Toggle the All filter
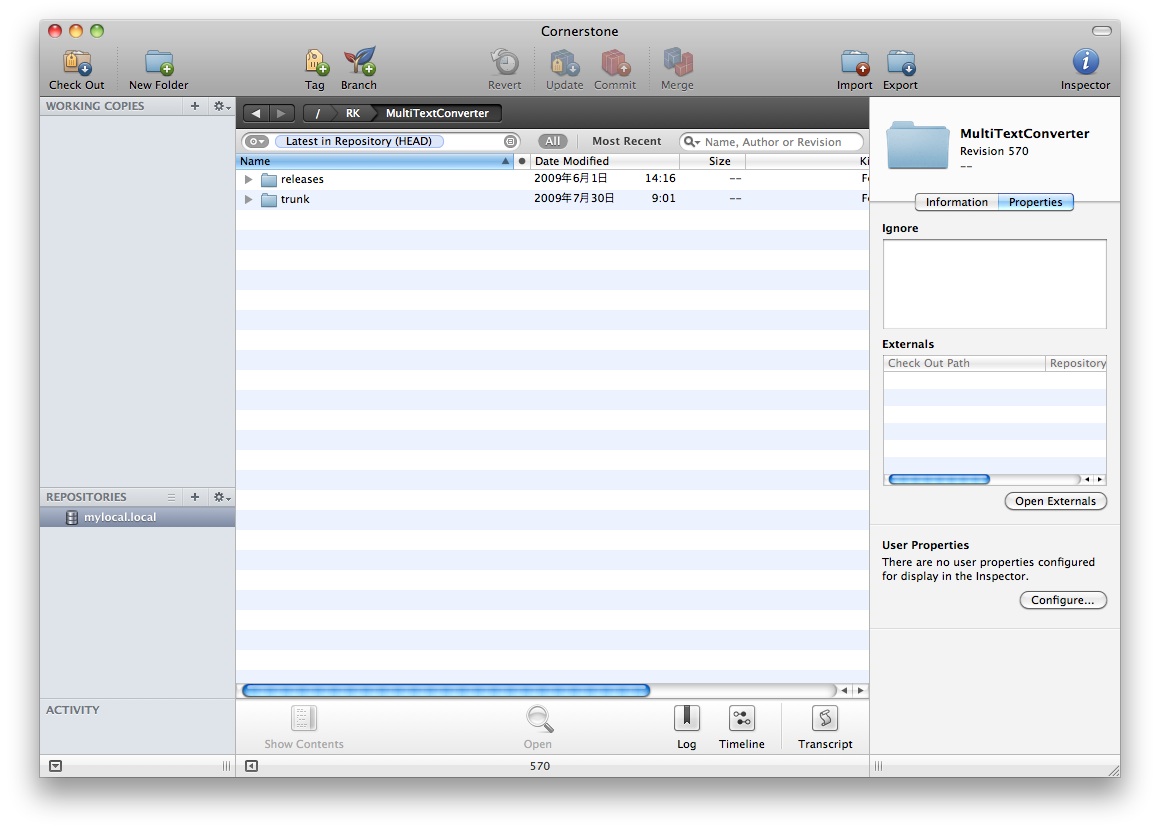This screenshot has height=837, width=1160. [553, 141]
